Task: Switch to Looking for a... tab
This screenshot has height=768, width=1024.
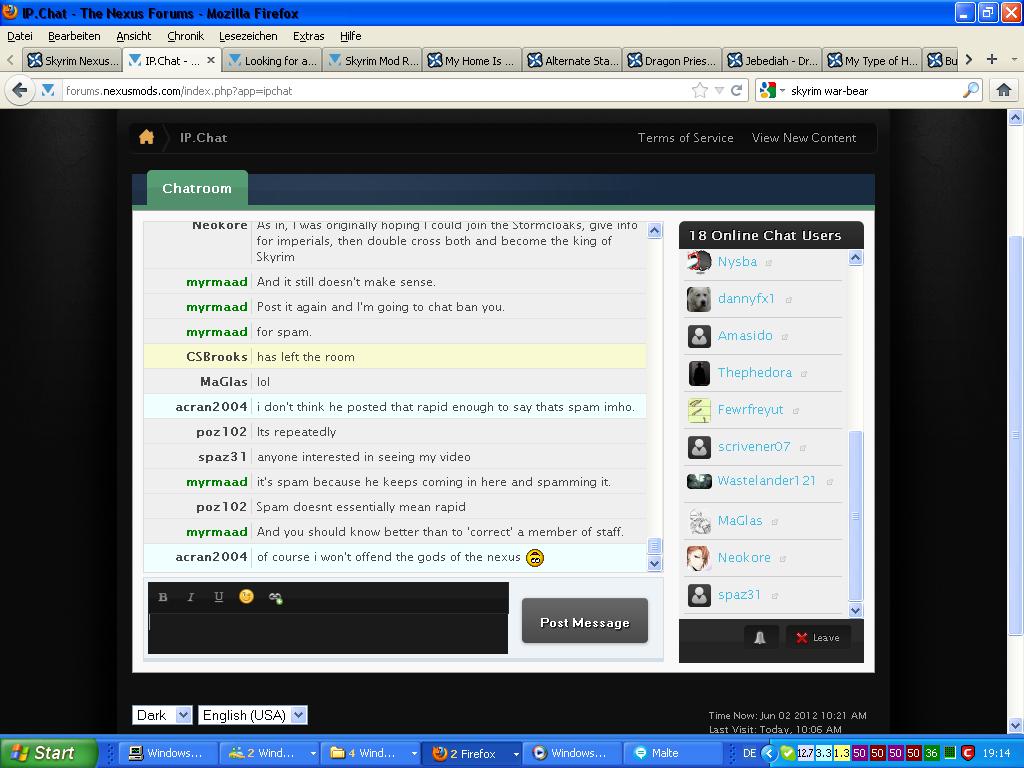Action: pos(272,61)
